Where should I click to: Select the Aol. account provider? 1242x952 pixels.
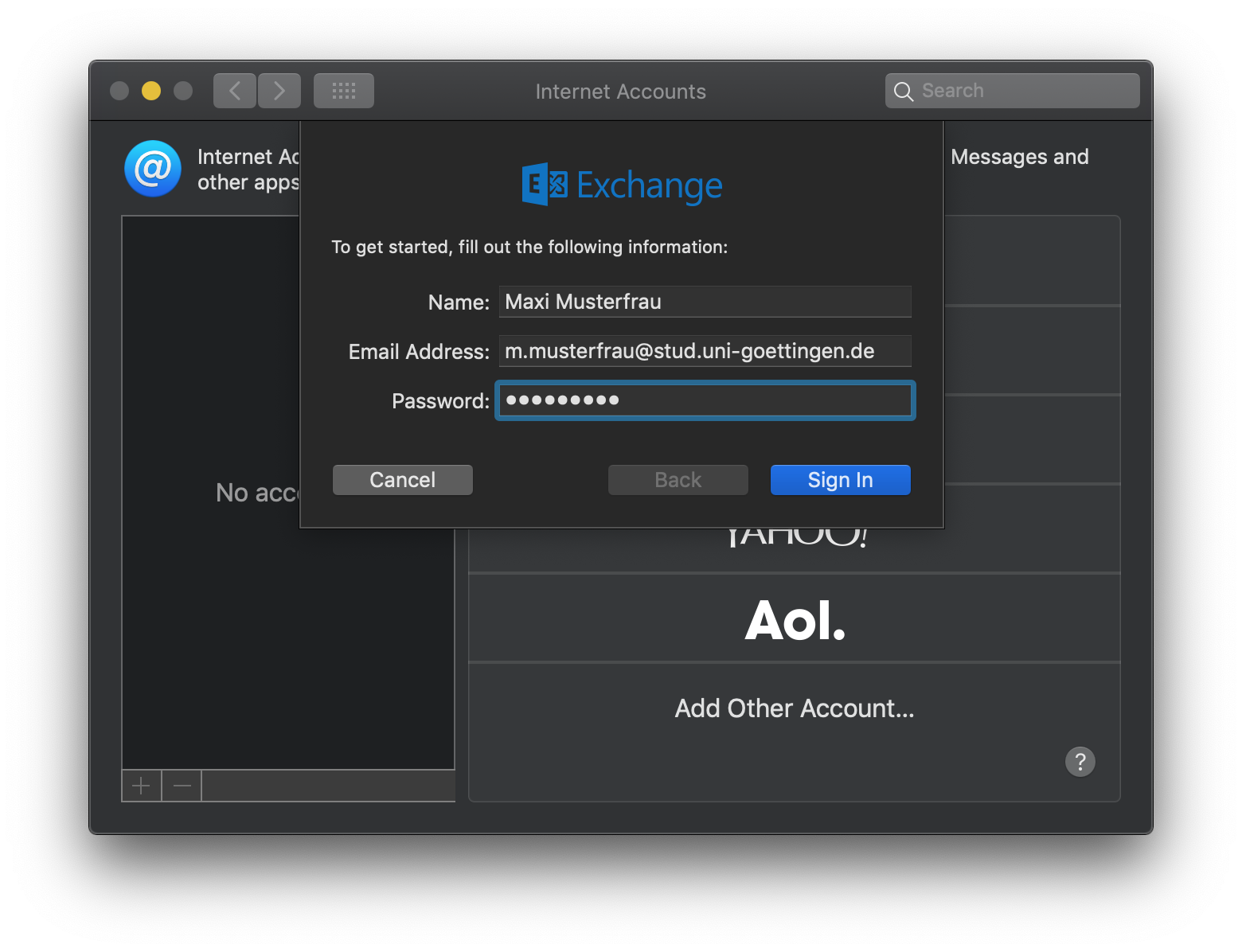(795, 618)
